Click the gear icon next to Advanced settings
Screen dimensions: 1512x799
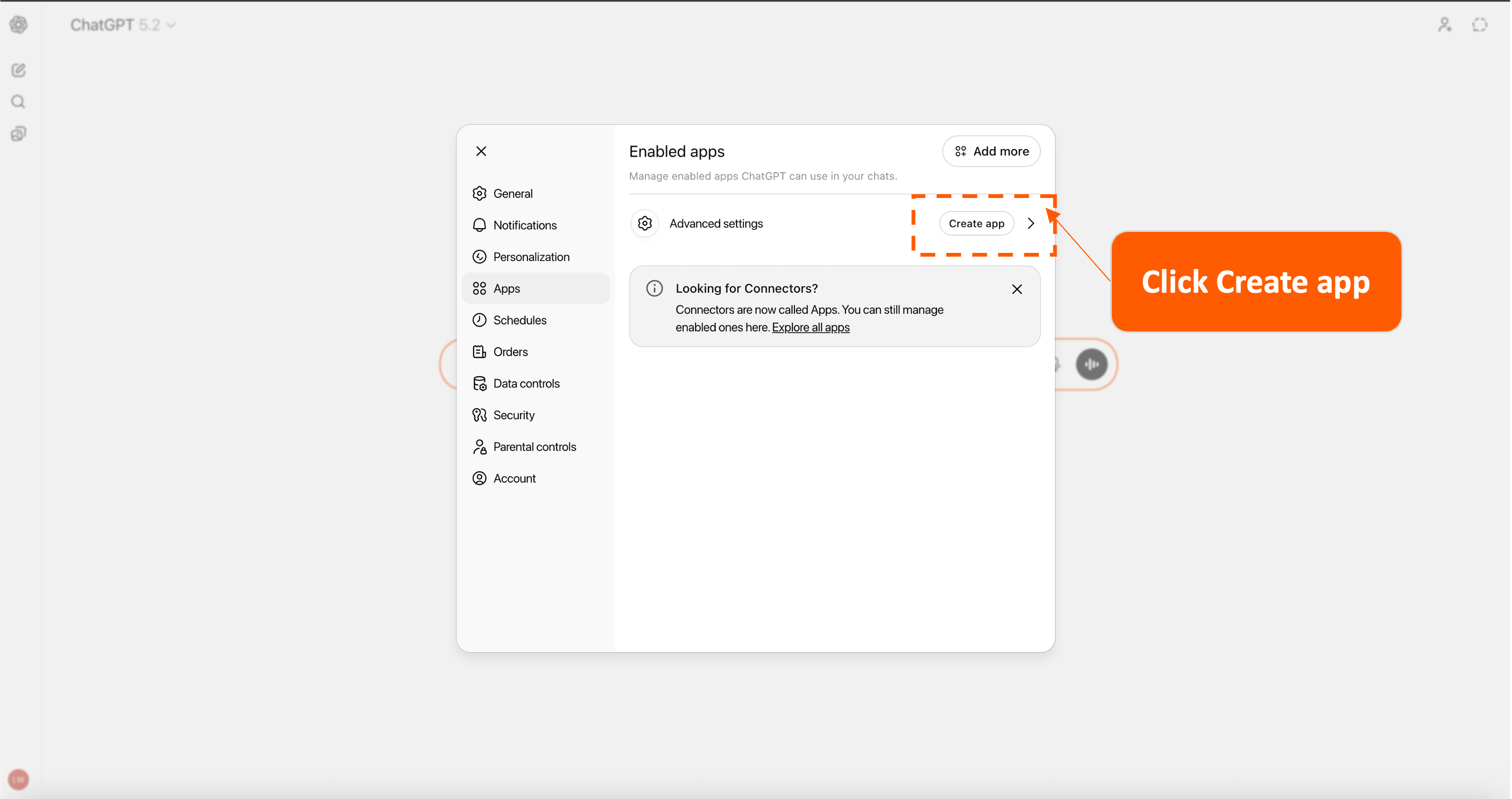click(644, 223)
